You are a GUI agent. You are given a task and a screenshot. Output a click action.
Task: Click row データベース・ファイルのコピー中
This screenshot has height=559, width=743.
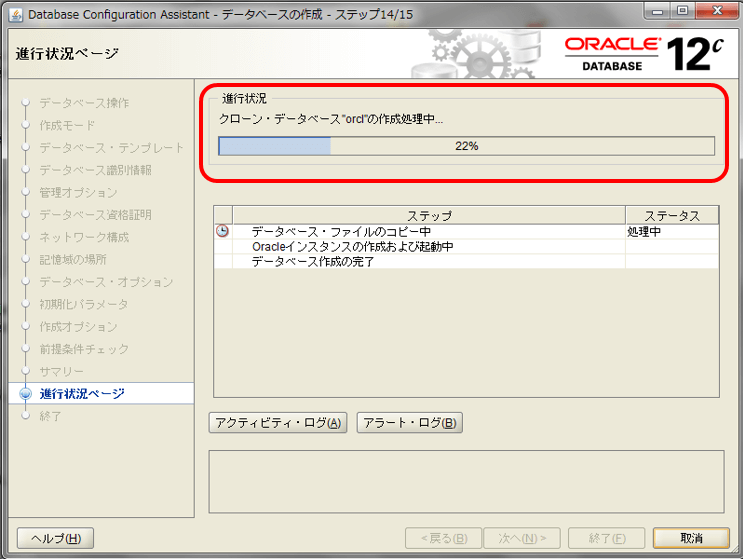466,232
